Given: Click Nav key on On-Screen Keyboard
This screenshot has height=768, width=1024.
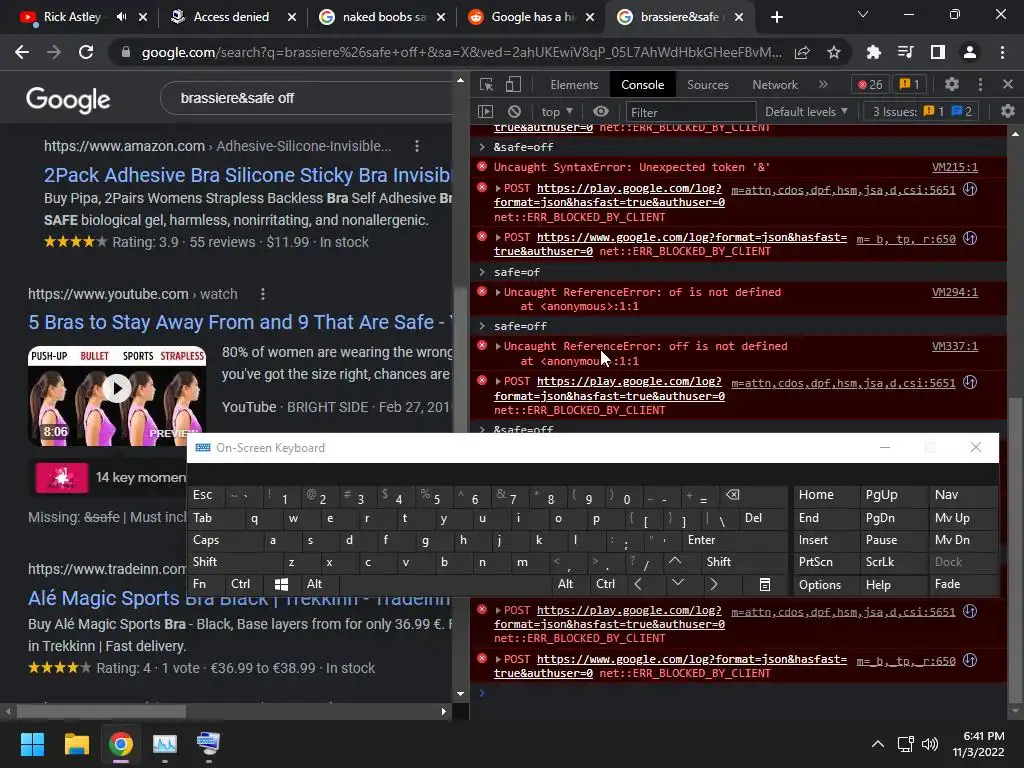Looking at the screenshot, I should point(963,494).
